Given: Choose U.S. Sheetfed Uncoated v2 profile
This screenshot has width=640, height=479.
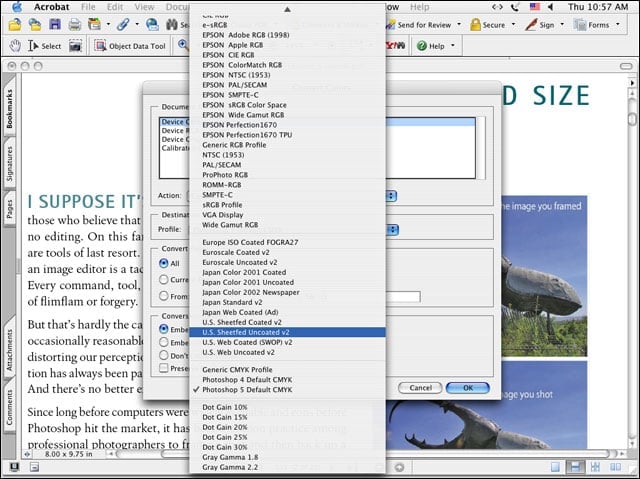Looking at the screenshot, I should coord(287,332).
